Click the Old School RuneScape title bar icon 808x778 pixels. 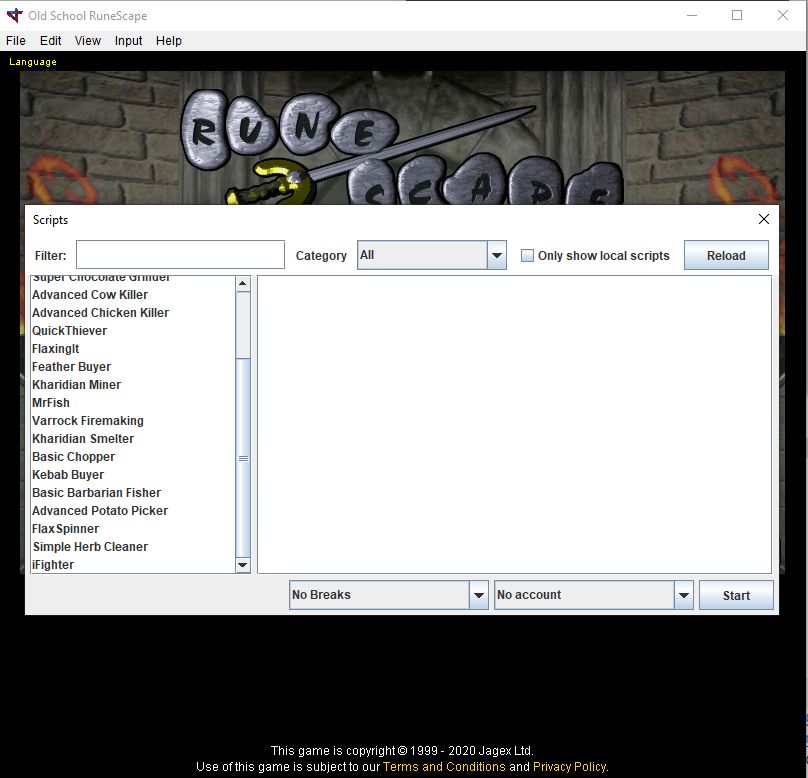coord(13,15)
